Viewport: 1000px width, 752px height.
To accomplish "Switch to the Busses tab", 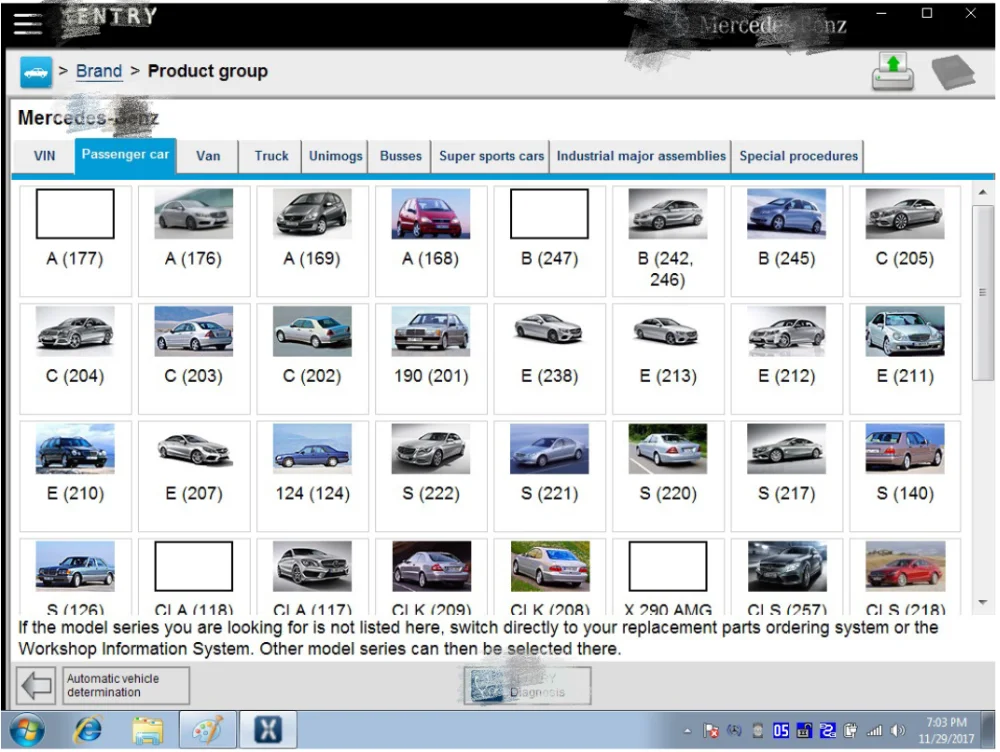I will 401,156.
